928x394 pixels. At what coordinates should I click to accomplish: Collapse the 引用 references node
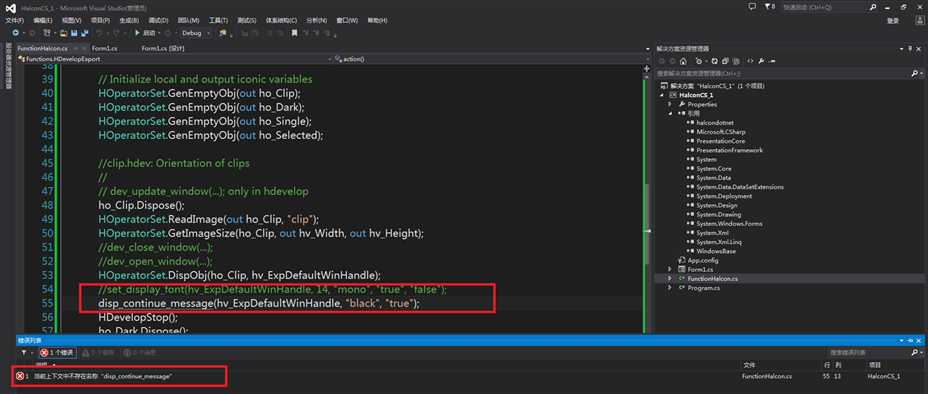tap(671, 113)
